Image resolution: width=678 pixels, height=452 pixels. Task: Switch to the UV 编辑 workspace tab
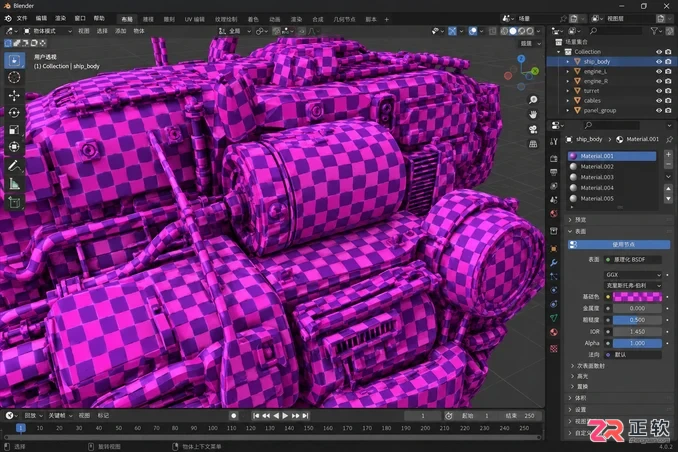pos(195,19)
